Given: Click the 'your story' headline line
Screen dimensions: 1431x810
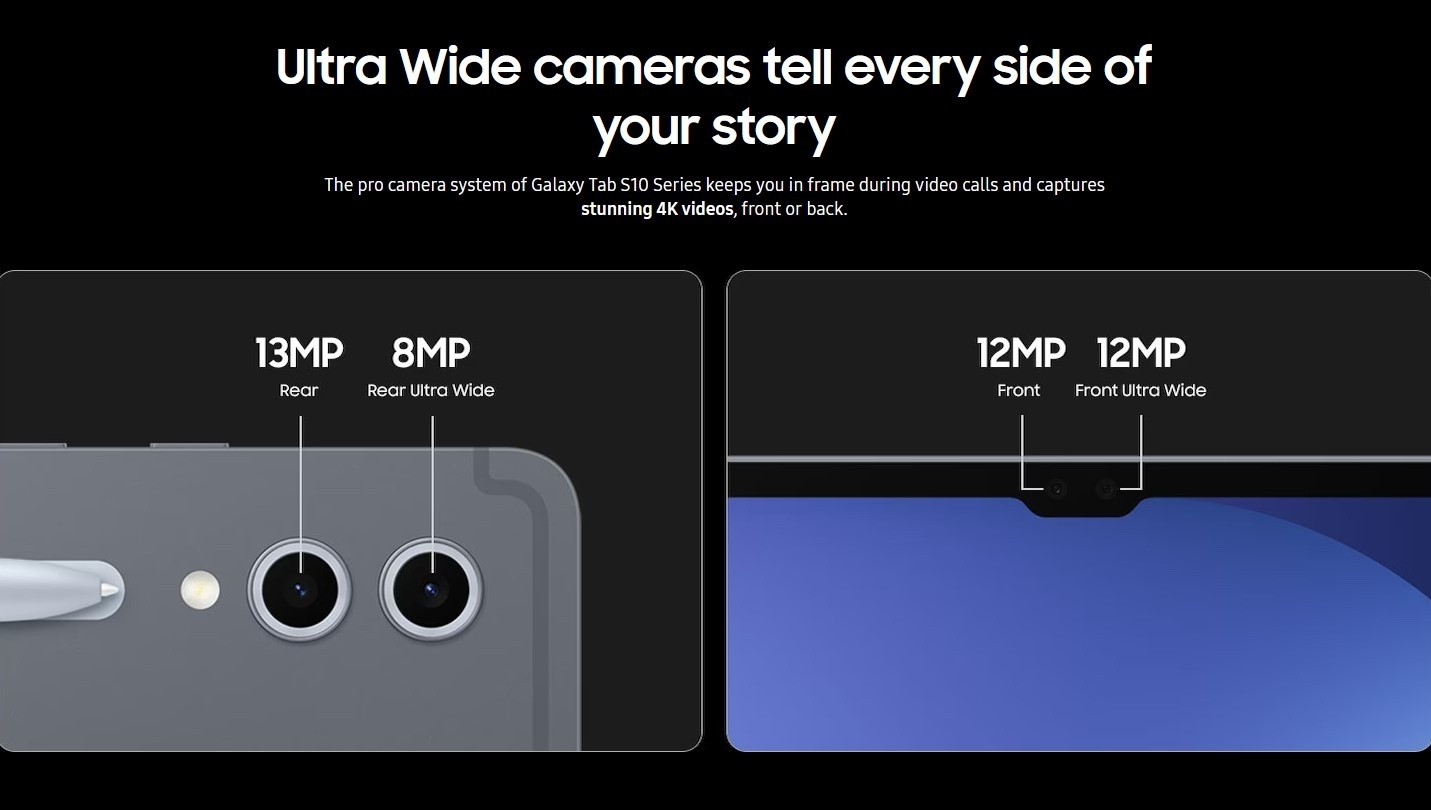Looking at the screenshot, I should (714, 128).
